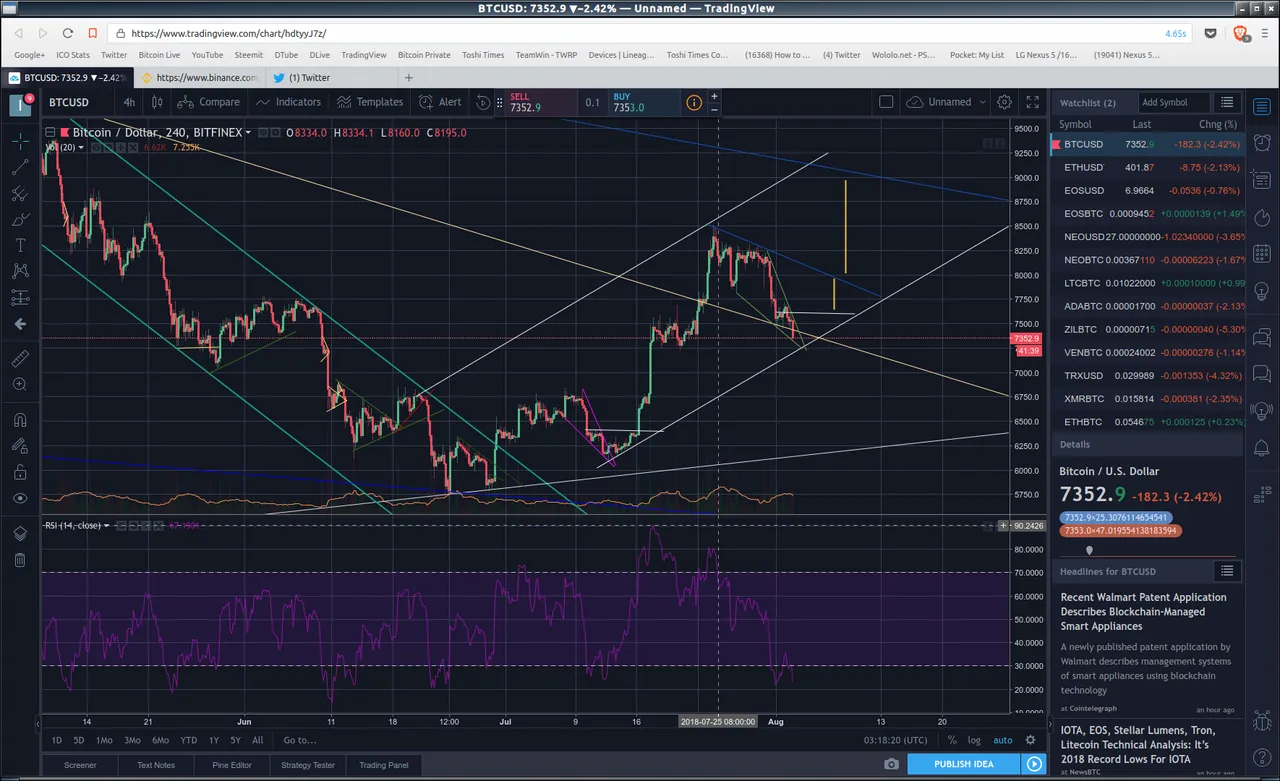Enter fullscreen mode
The image size is (1280, 781).
1032,102
